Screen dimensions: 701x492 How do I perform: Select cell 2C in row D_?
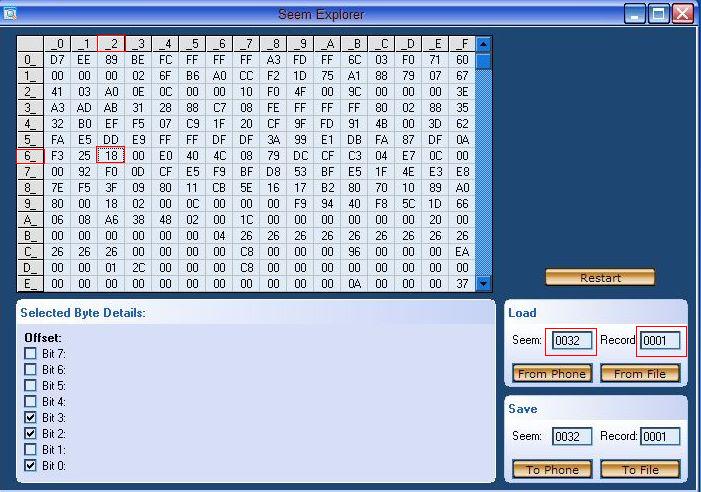138,268
